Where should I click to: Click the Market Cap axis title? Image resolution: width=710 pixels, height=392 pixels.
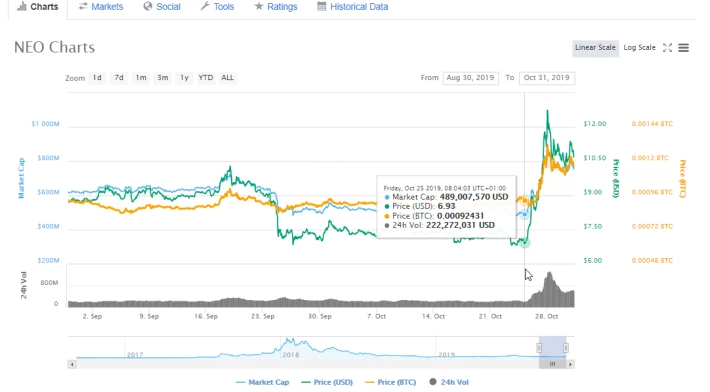point(21,178)
